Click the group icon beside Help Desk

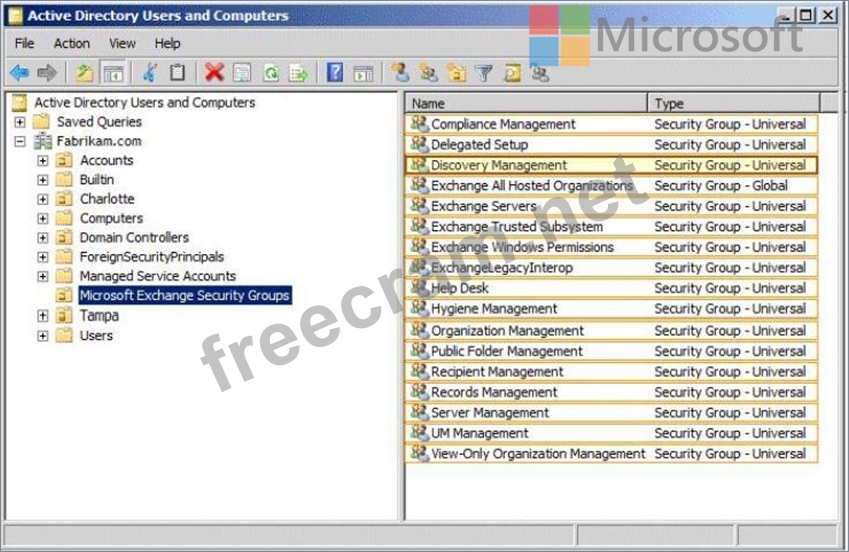pos(419,288)
